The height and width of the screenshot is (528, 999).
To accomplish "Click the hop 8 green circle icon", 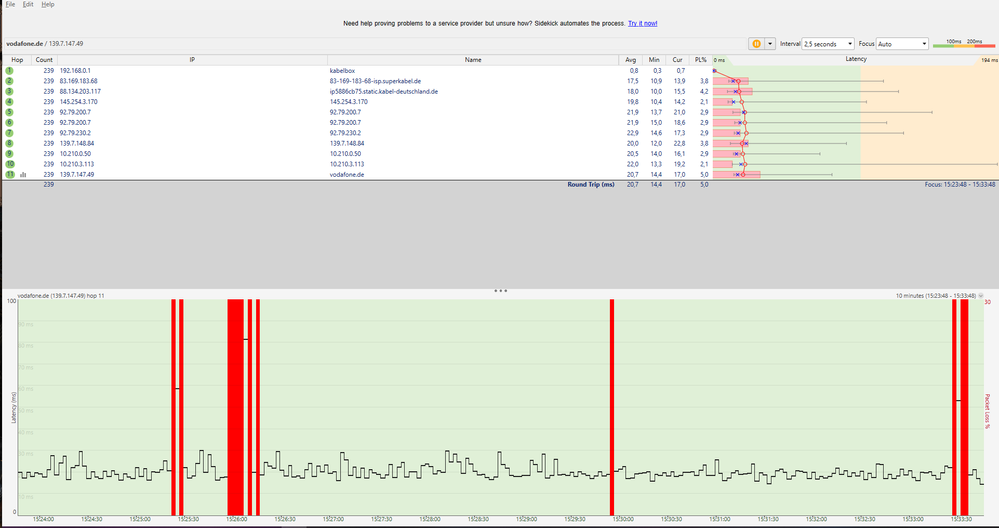I will 10,143.
